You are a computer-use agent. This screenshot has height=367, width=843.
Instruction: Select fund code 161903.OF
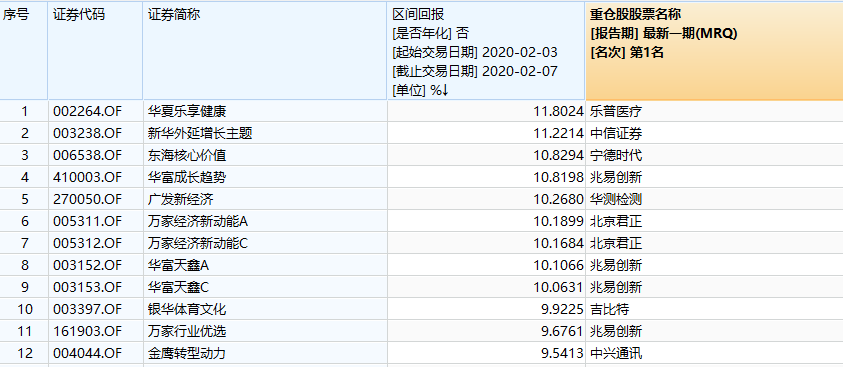(88, 331)
